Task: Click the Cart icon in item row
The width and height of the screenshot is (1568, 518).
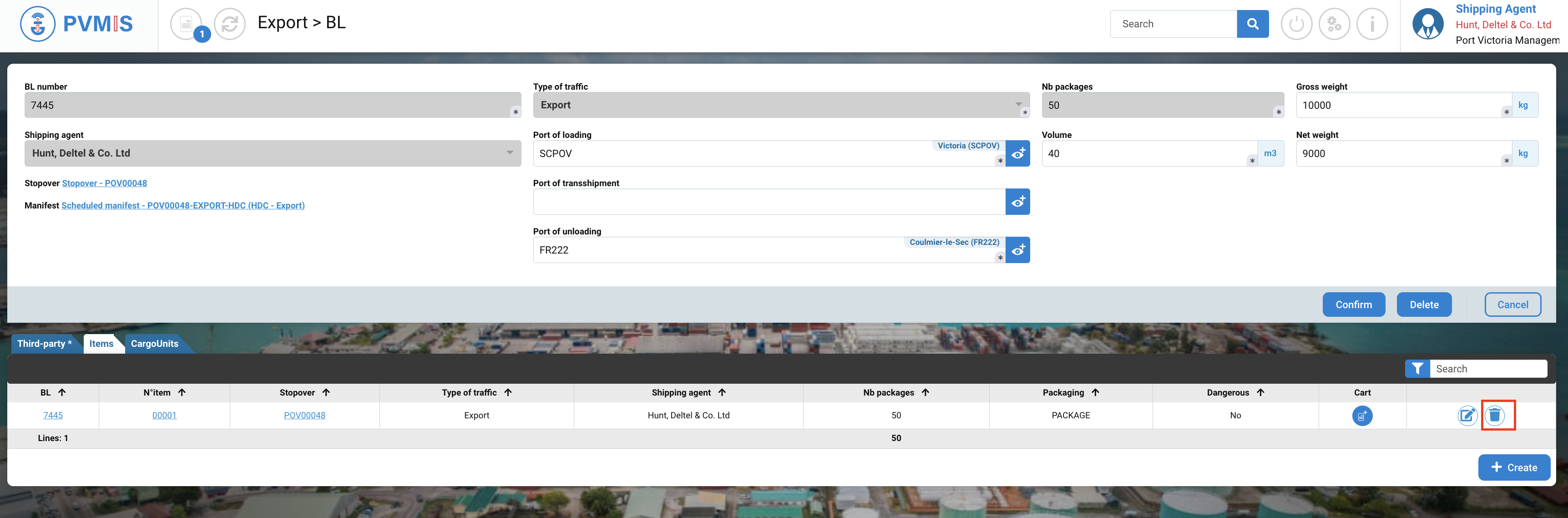Action: [1362, 416]
